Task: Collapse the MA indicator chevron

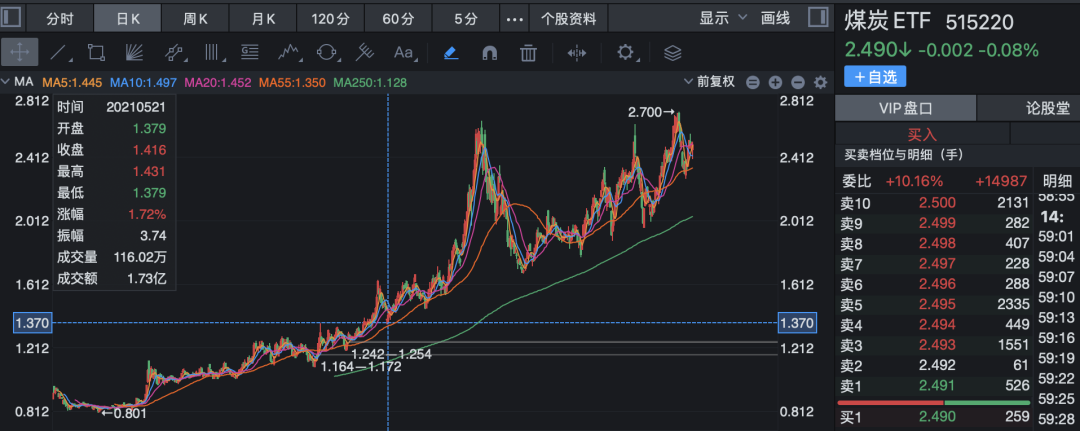Action: (6, 83)
